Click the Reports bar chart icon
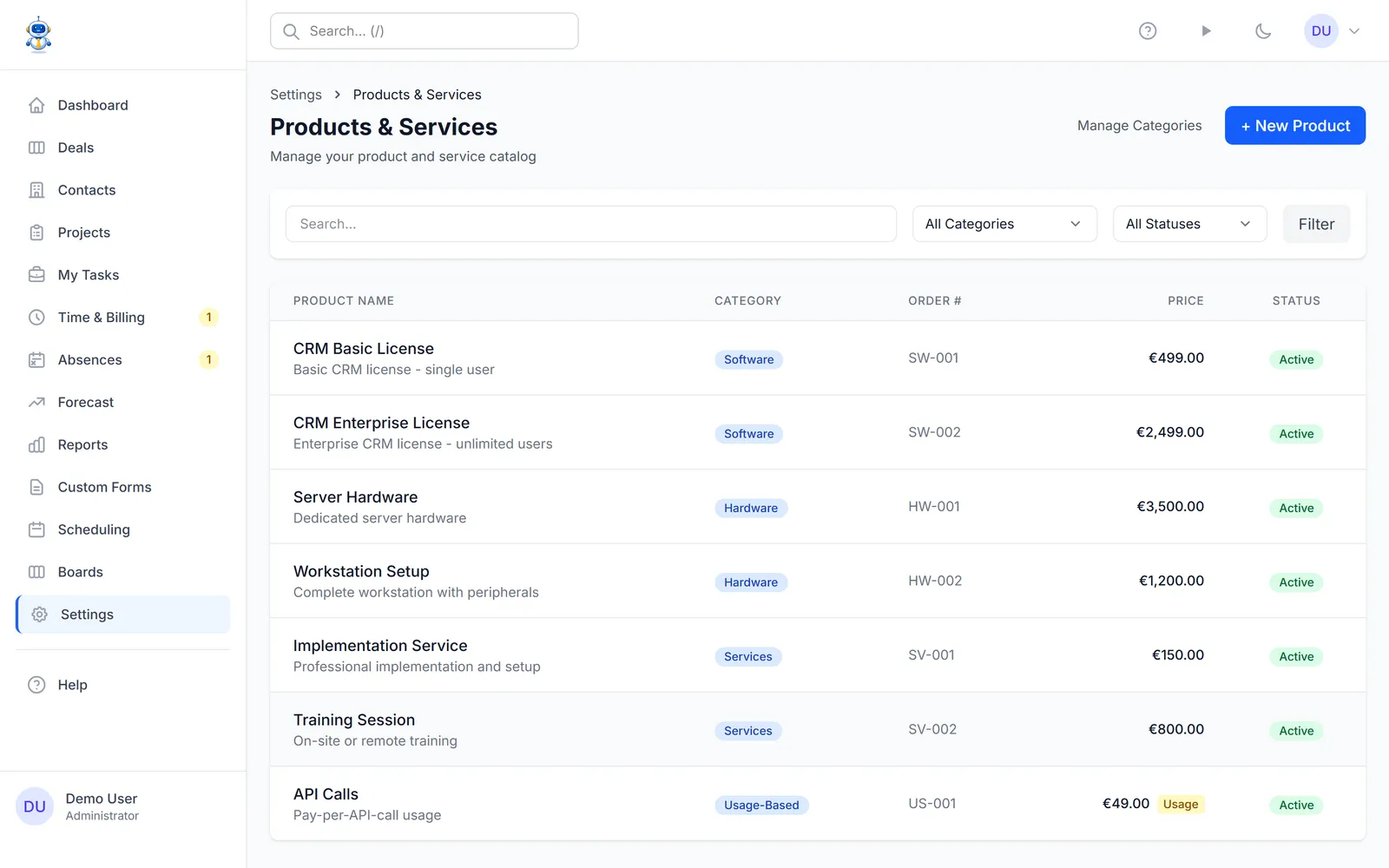The height and width of the screenshot is (868, 1389). (36, 444)
